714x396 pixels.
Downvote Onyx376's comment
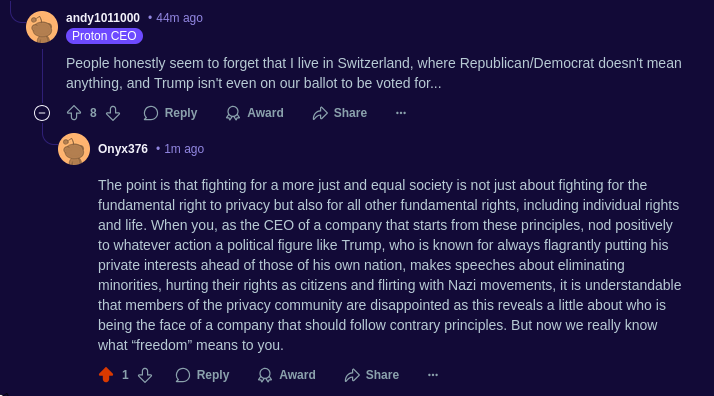click(x=145, y=375)
